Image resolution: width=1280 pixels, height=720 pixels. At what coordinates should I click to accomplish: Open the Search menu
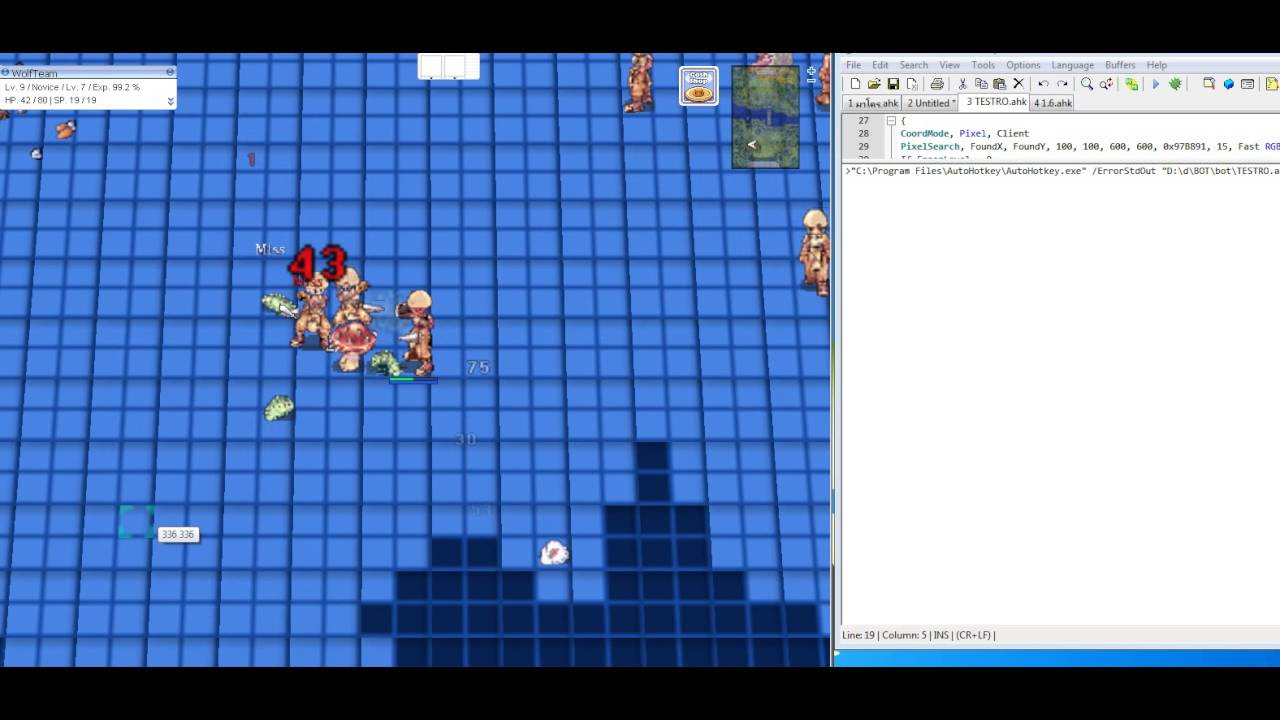pyautogui.click(x=913, y=65)
